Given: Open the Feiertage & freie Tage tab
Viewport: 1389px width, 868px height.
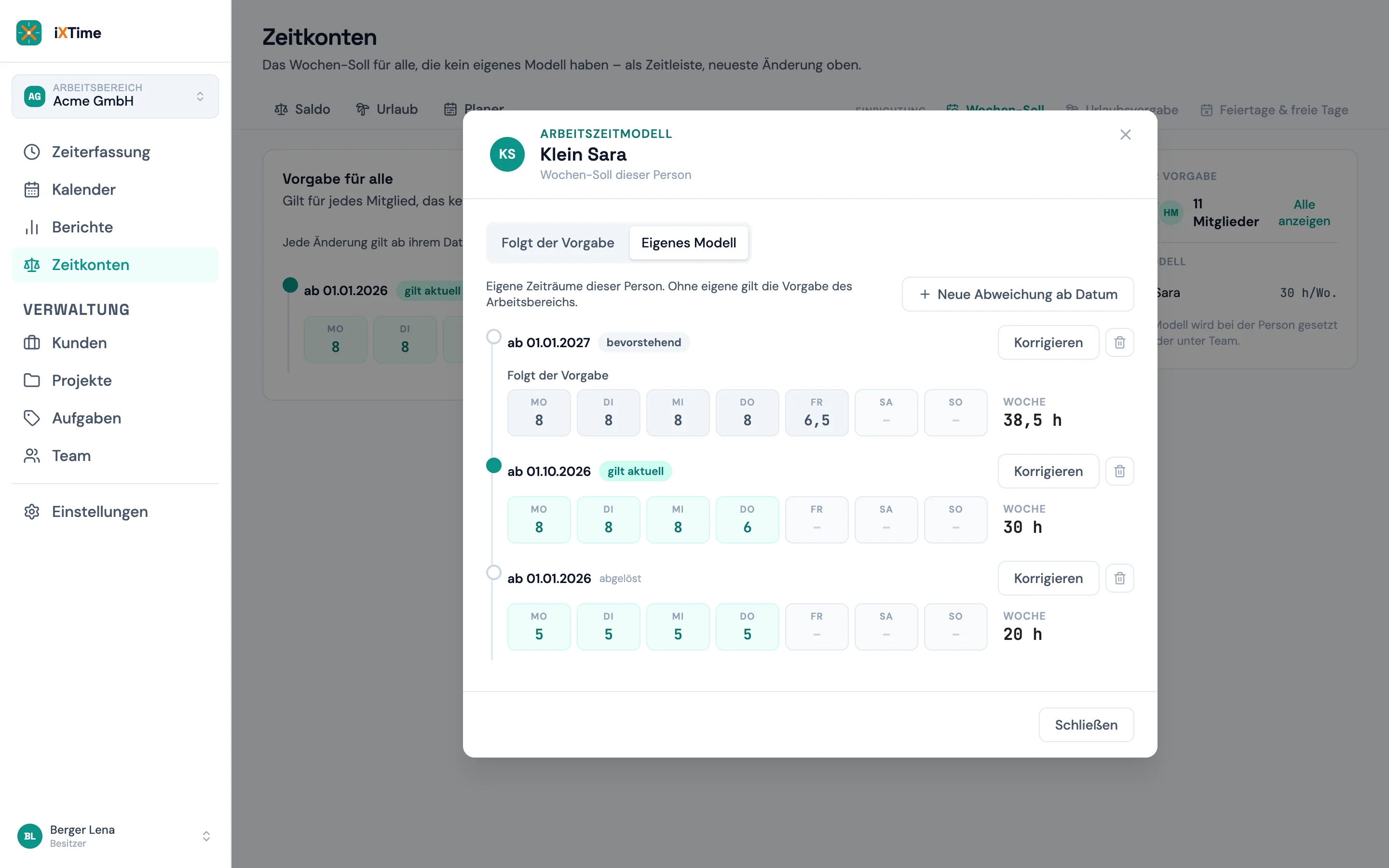Looking at the screenshot, I should pyautogui.click(x=1274, y=109).
